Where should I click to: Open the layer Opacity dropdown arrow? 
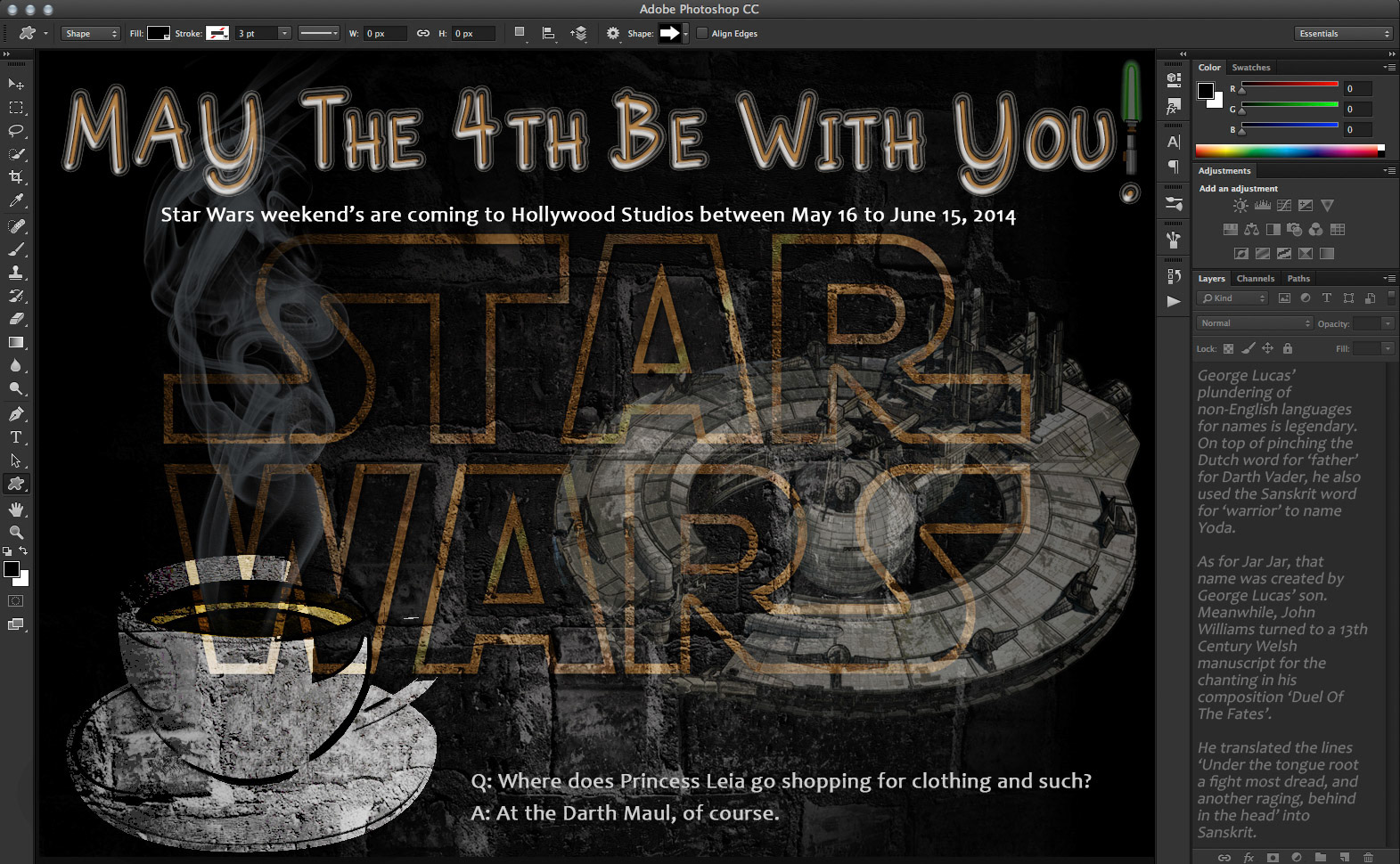tap(1388, 323)
